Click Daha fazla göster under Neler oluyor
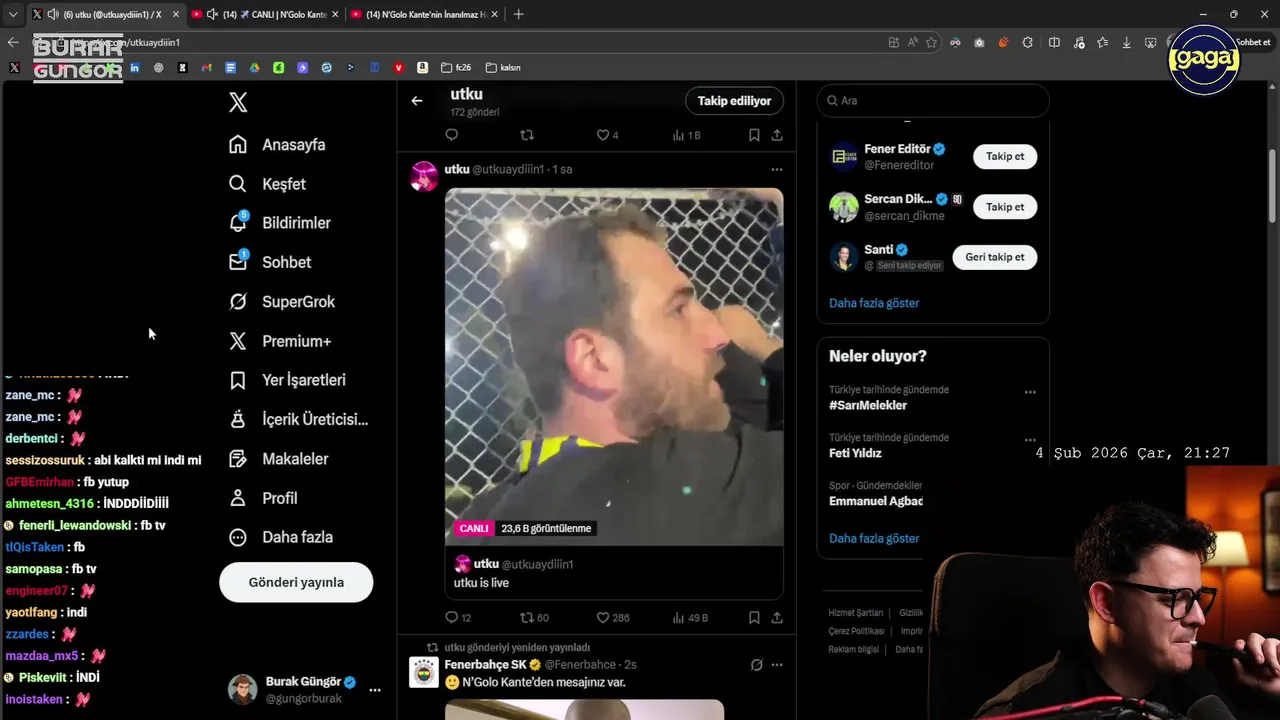Viewport: 1280px width, 720px height. (874, 538)
